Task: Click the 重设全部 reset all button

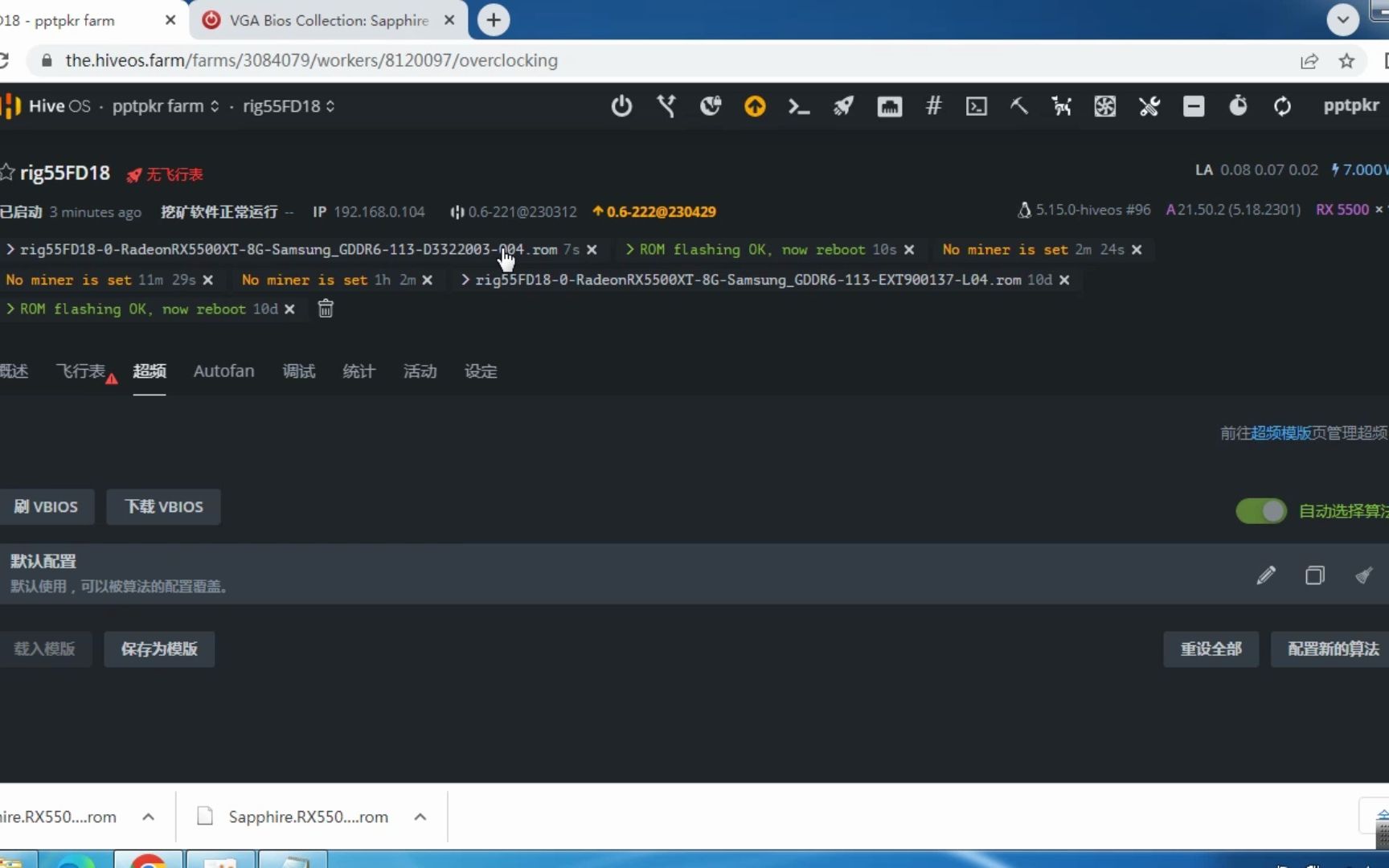Action: click(1211, 649)
